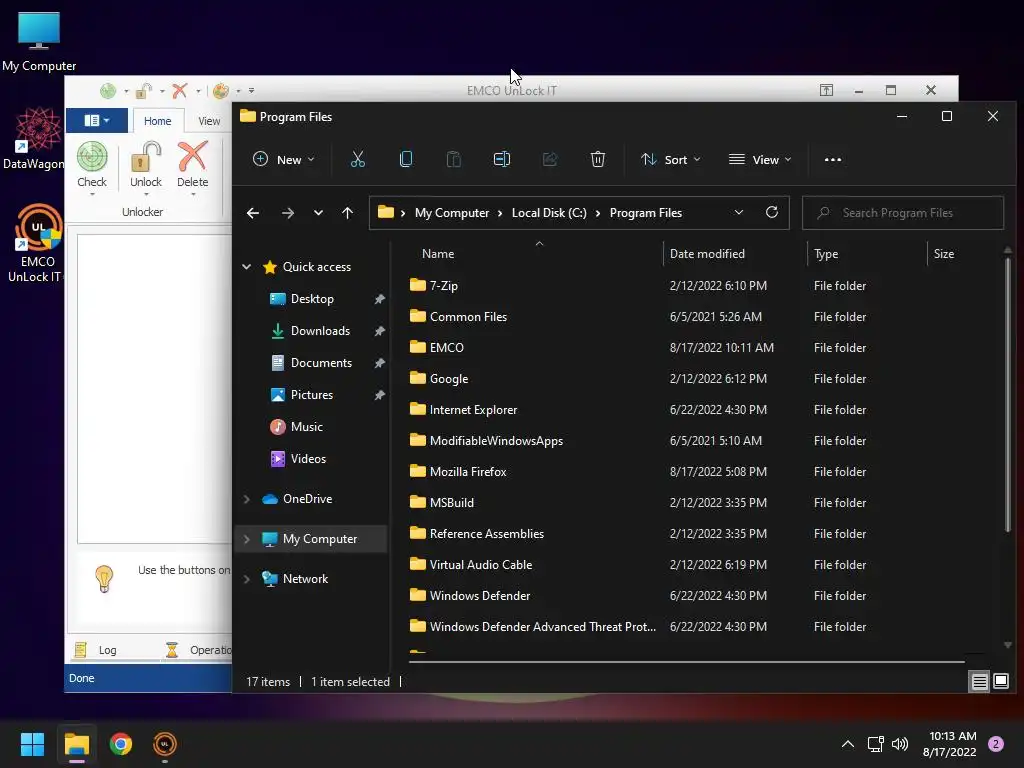Customize the EMCO quick access toolbar arrow
The height and width of the screenshot is (768, 1024).
point(251,91)
